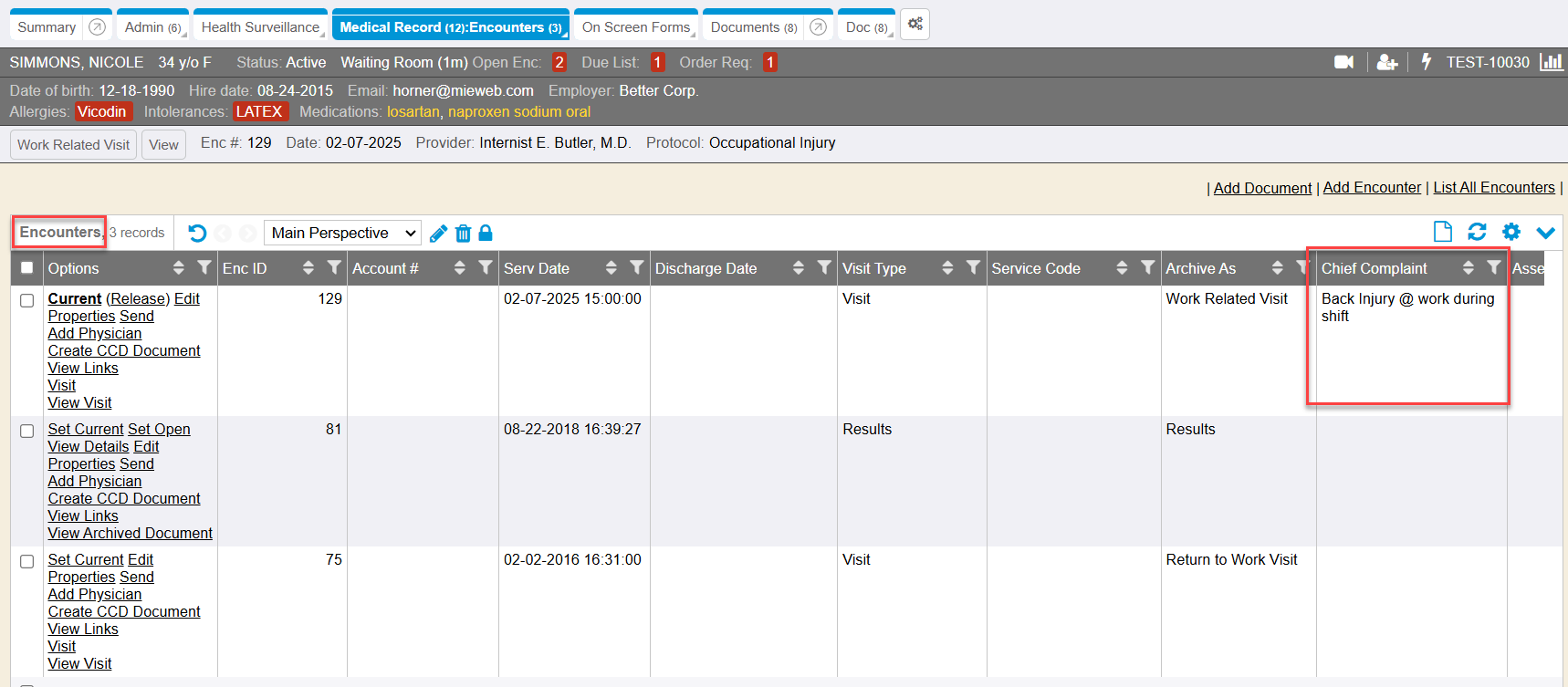The image size is (1568, 687).
Task: Tick the checkbox for encounter 81
Action: pyautogui.click(x=27, y=431)
